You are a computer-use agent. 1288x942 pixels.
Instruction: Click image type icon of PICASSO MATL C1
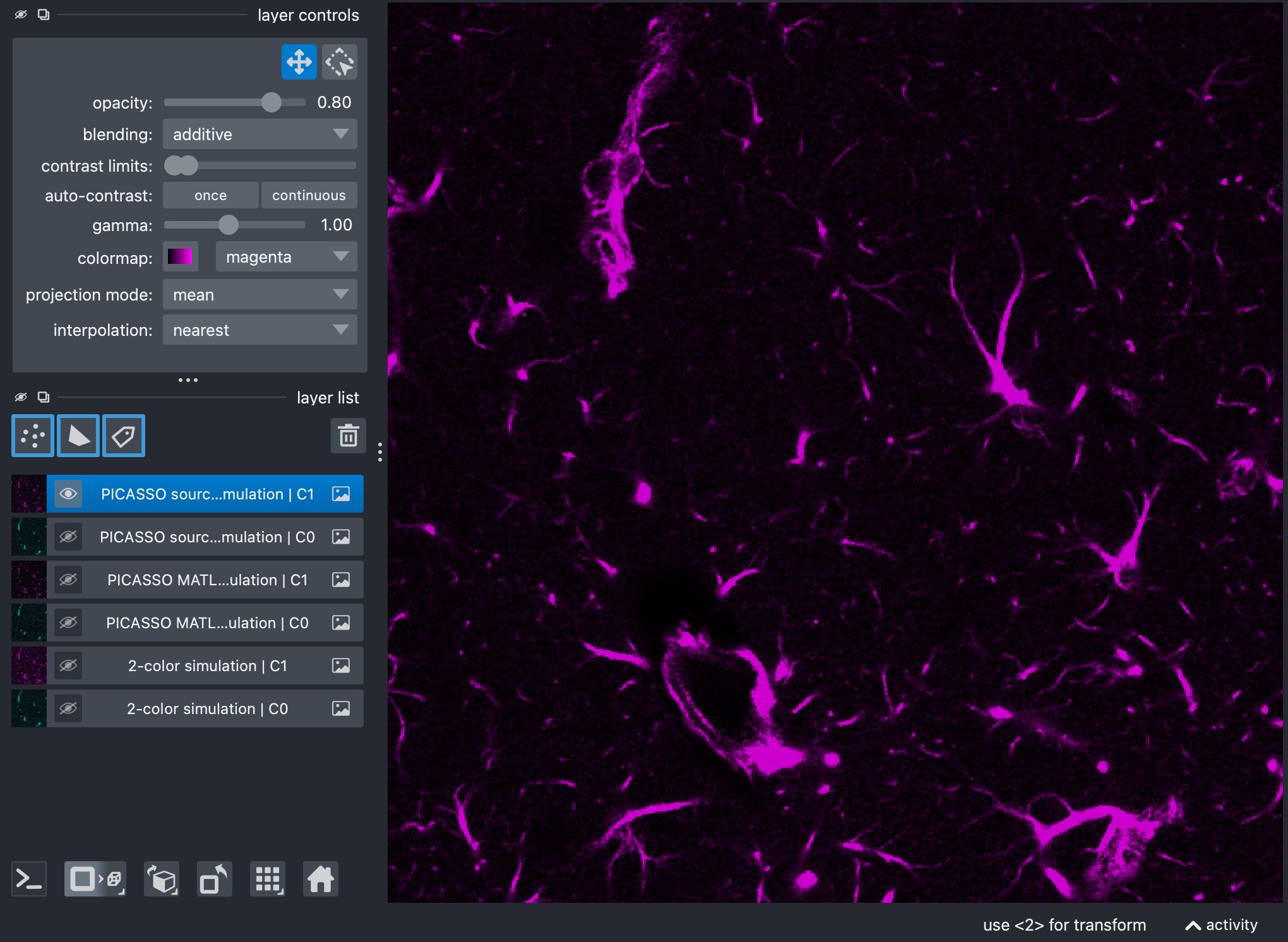[341, 580]
